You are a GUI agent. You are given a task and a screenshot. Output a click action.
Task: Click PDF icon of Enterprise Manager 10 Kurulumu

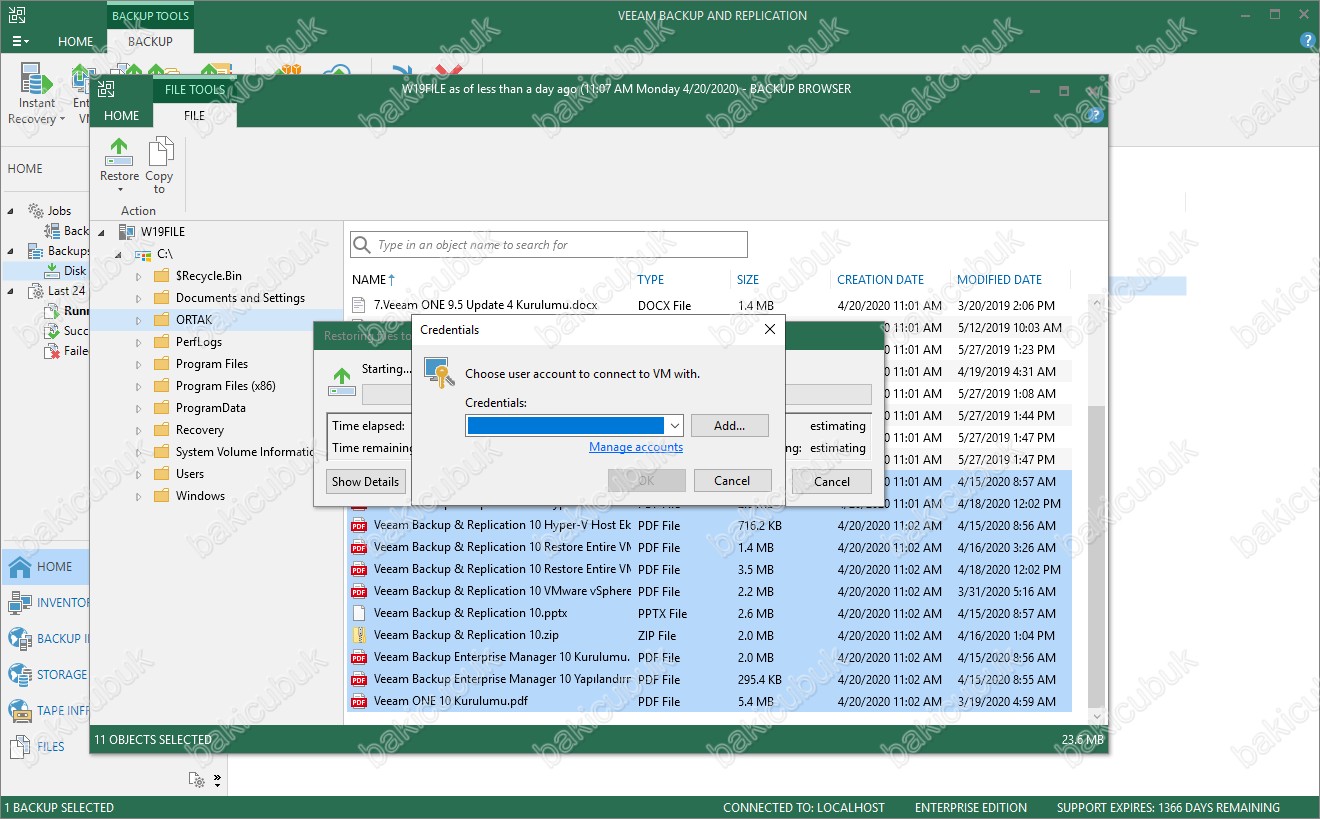coord(360,657)
